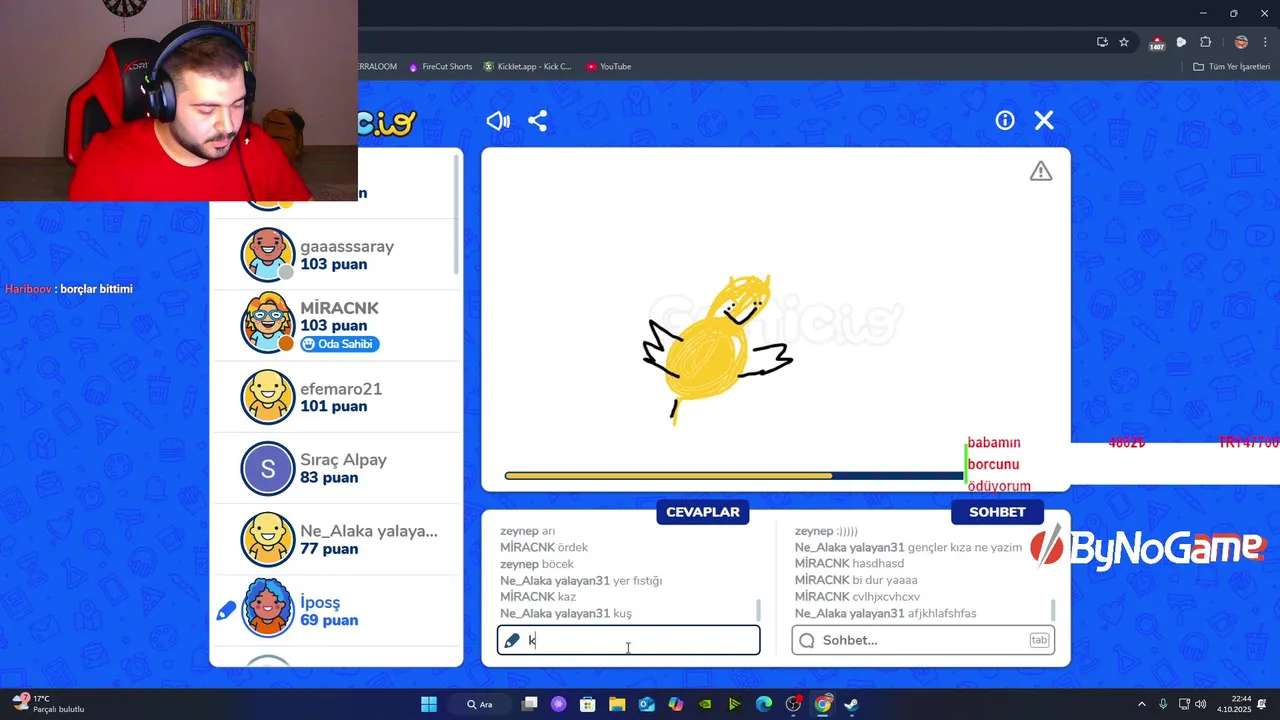Mute the game sound speaker icon
This screenshot has height=720, width=1280.
coord(498,121)
